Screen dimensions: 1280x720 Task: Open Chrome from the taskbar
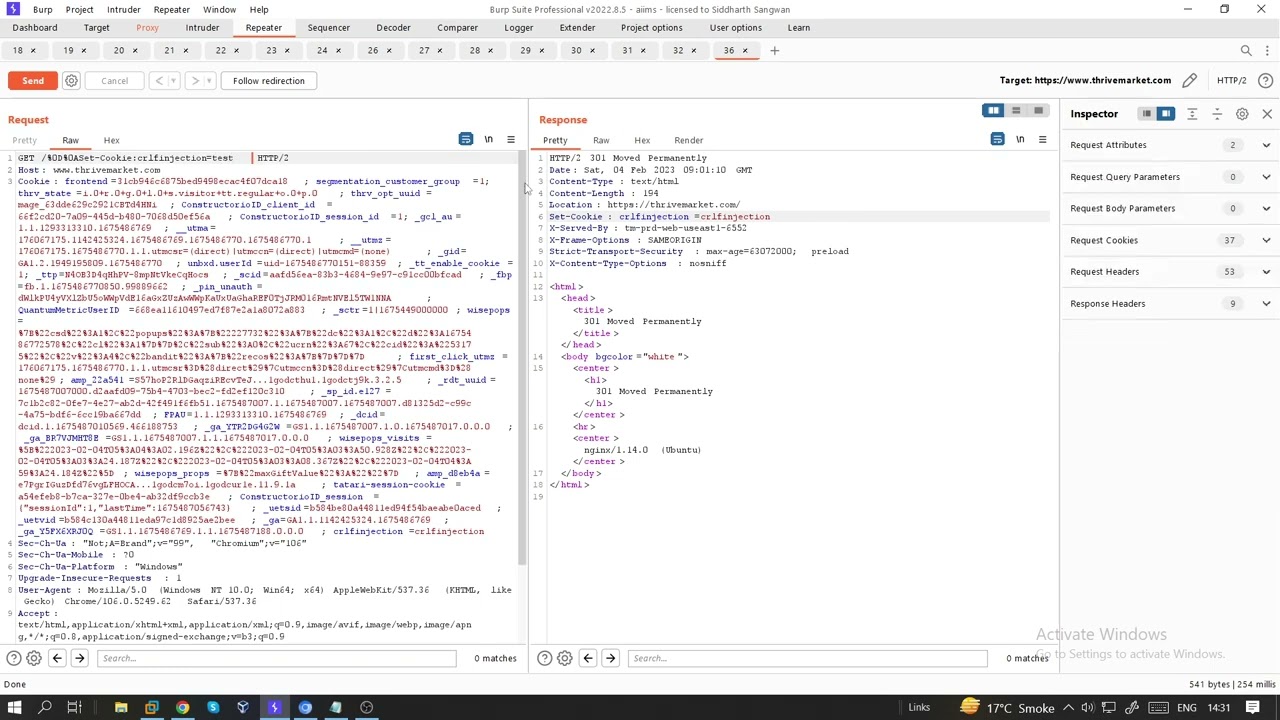point(182,708)
